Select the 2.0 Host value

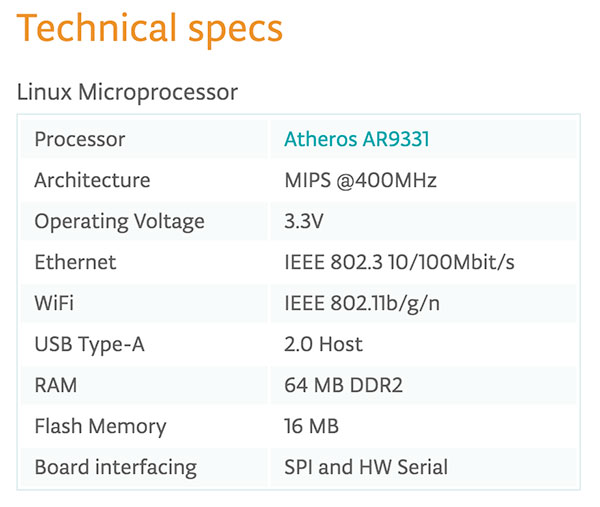[x=323, y=344]
